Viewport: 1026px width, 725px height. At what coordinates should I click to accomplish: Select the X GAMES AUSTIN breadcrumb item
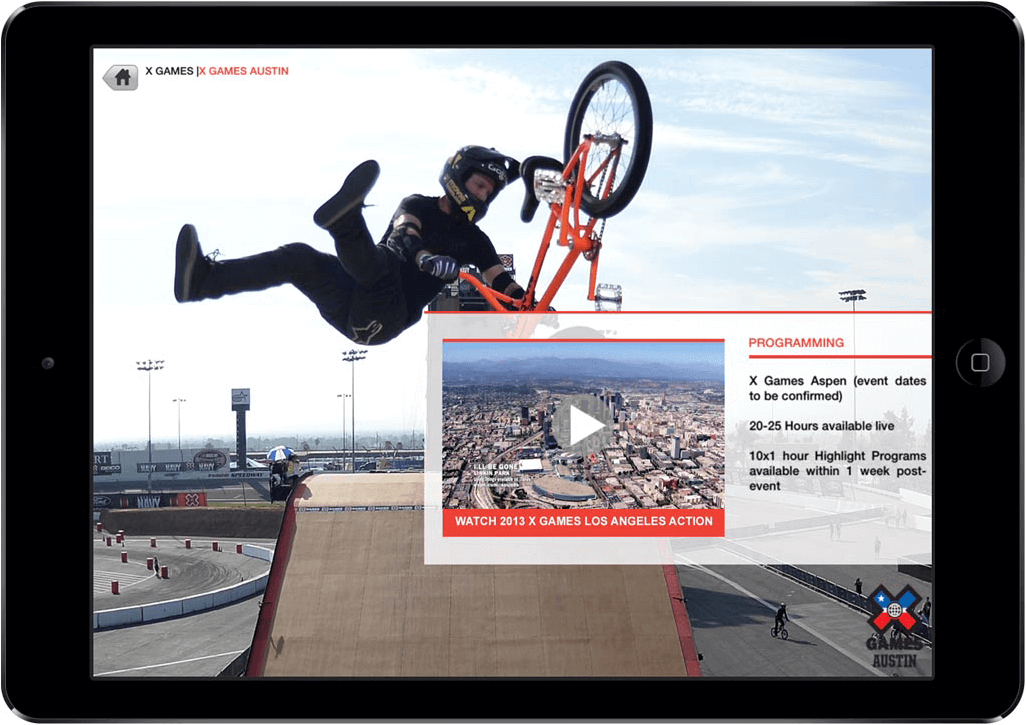pyautogui.click(x=244, y=72)
